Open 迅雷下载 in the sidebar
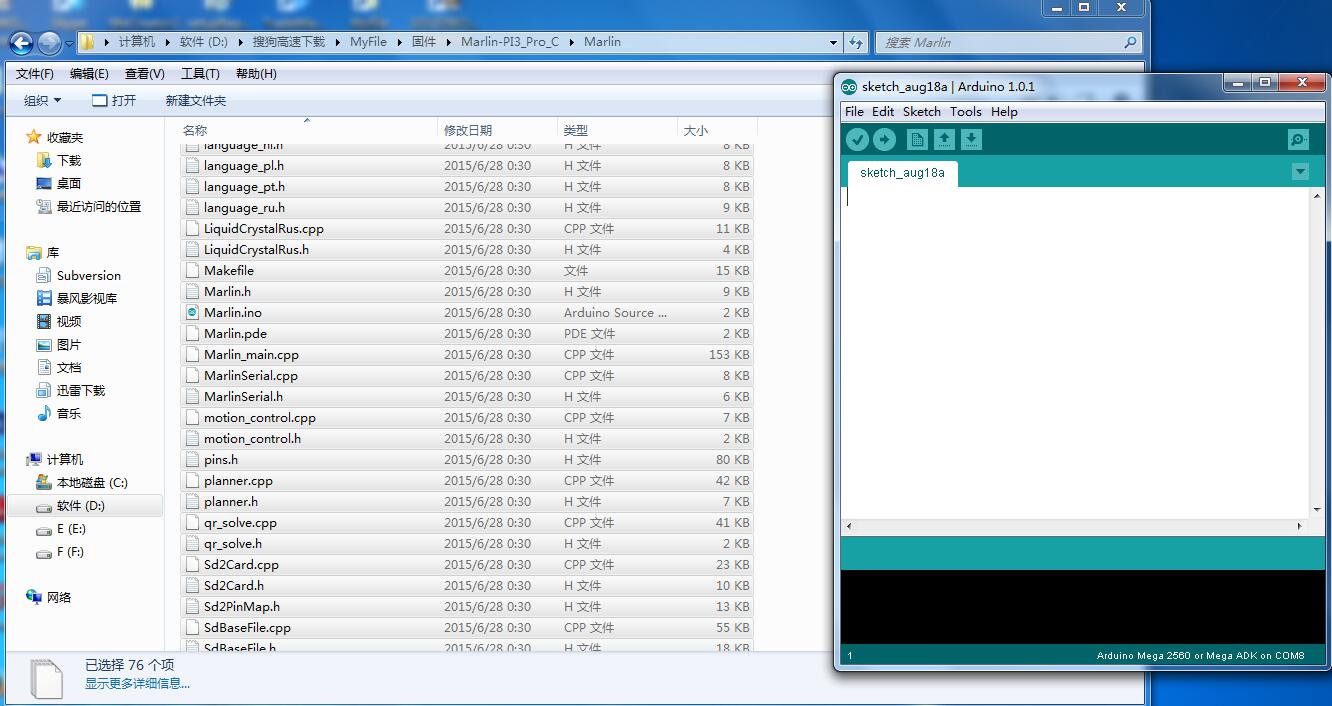 (81, 391)
